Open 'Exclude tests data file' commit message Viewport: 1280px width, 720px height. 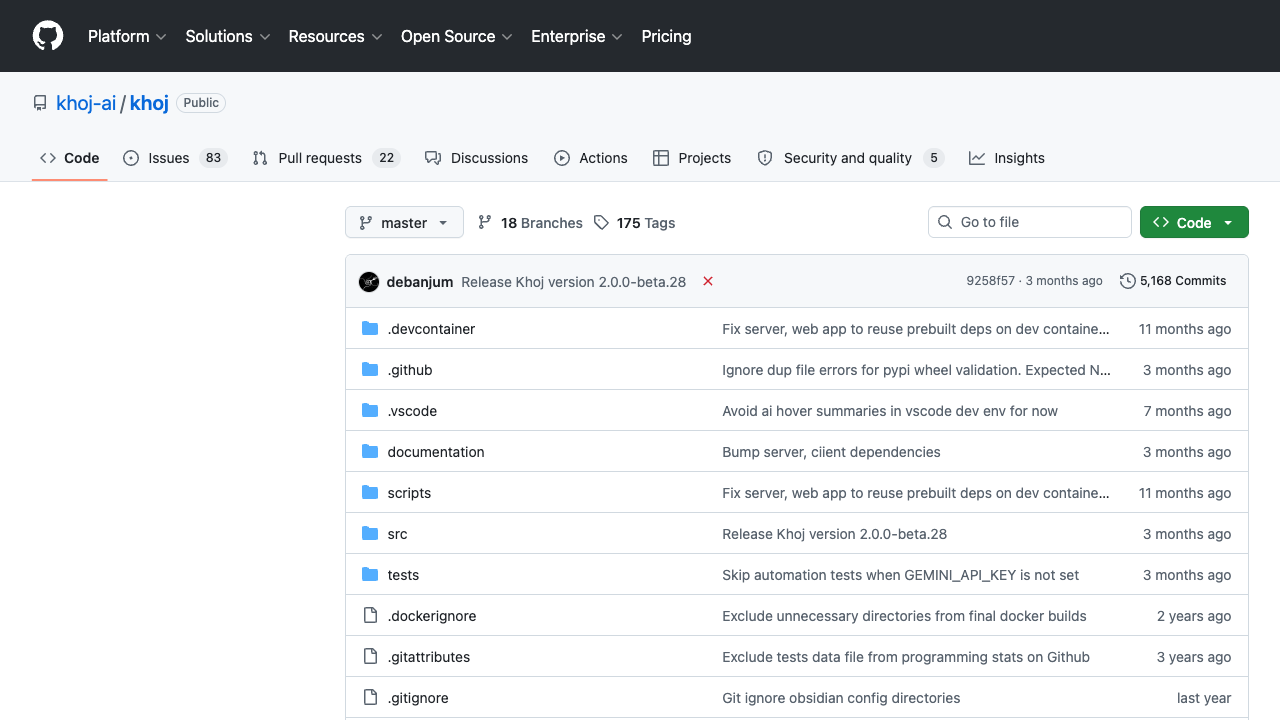point(906,657)
